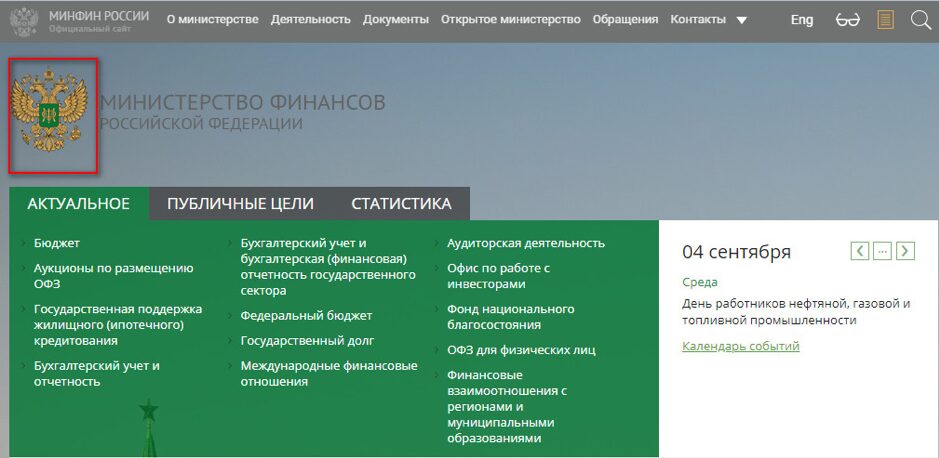The width and height of the screenshot is (939, 458).
Task: Switch to СТАТИСТИКА tab
Action: coord(401,204)
